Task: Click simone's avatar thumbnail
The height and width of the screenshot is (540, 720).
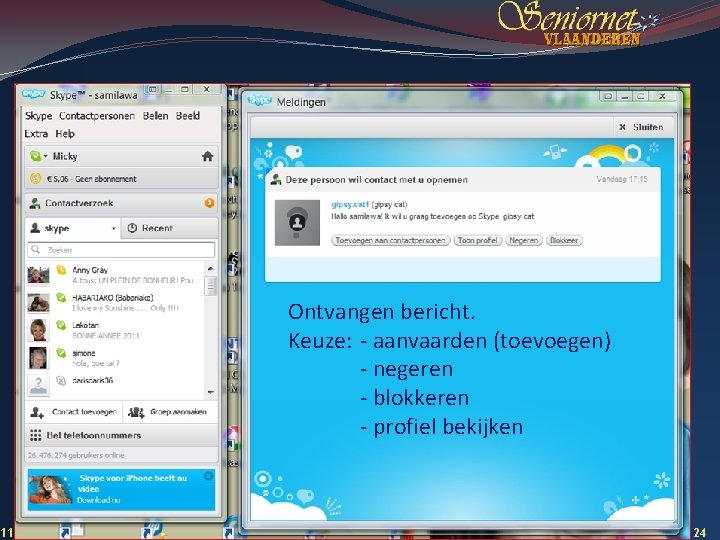Action: (x=38, y=358)
